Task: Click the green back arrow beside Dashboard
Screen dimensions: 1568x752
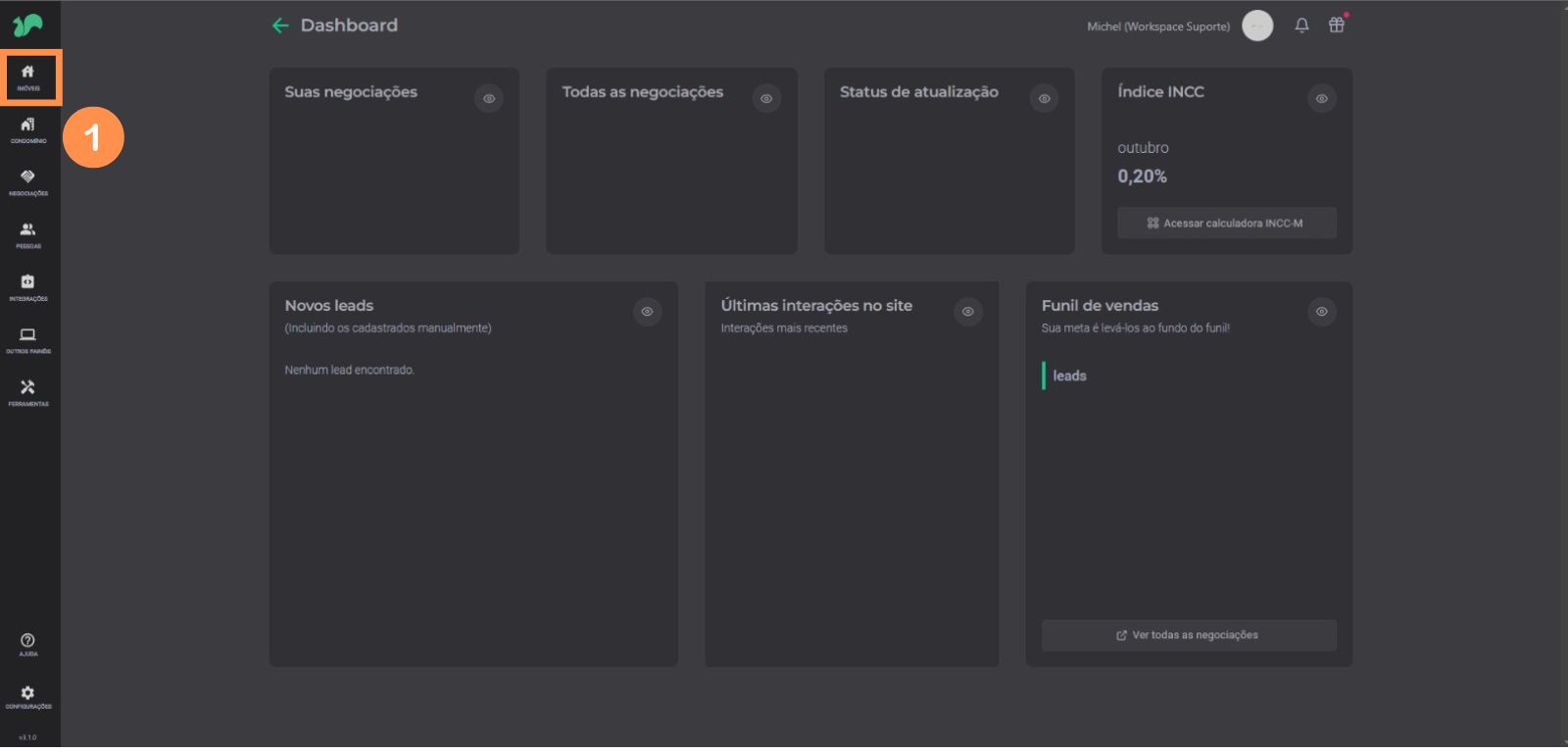Action: [x=280, y=25]
